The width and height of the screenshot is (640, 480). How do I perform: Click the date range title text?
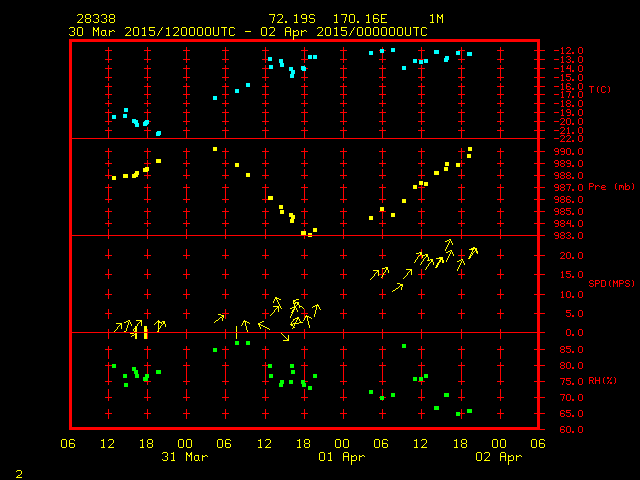(x=247, y=31)
